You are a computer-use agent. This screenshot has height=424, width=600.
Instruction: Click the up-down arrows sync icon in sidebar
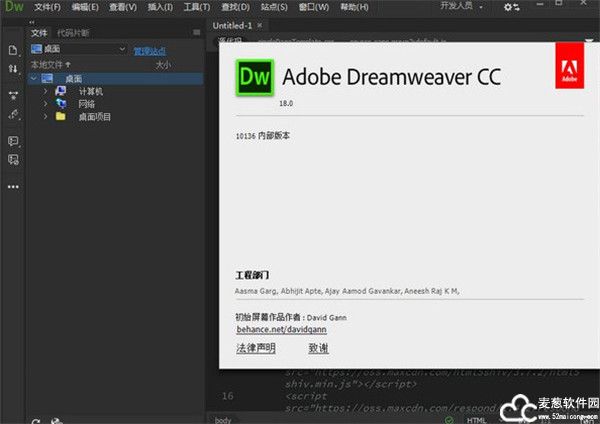(x=13, y=69)
